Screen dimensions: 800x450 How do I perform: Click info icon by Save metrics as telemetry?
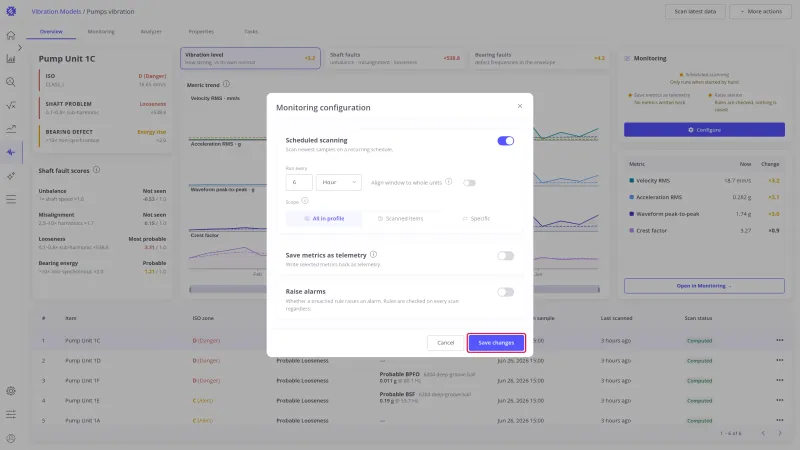tap(373, 255)
